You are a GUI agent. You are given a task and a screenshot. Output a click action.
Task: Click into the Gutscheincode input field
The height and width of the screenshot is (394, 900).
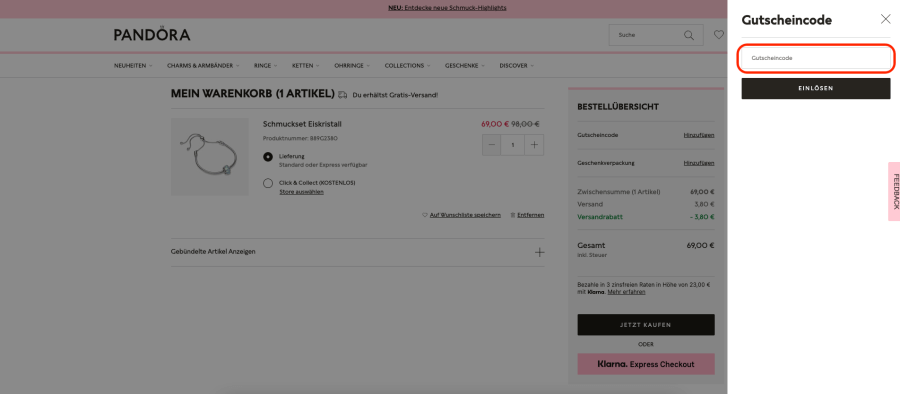pyautogui.click(x=816, y=58)
